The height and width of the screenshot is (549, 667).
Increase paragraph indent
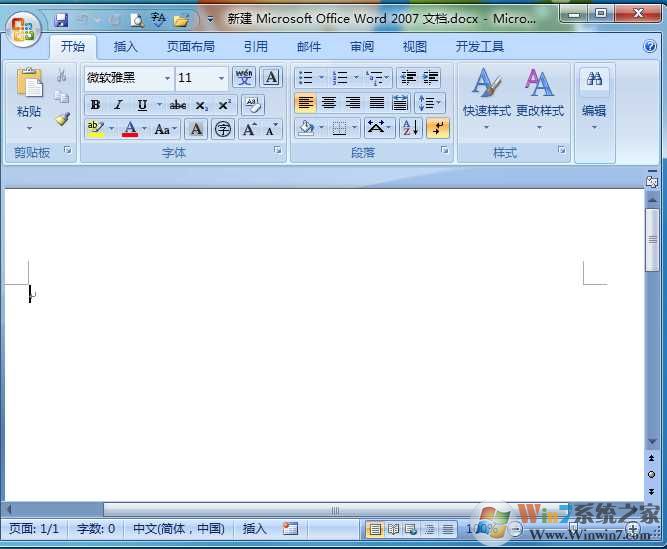431,77
